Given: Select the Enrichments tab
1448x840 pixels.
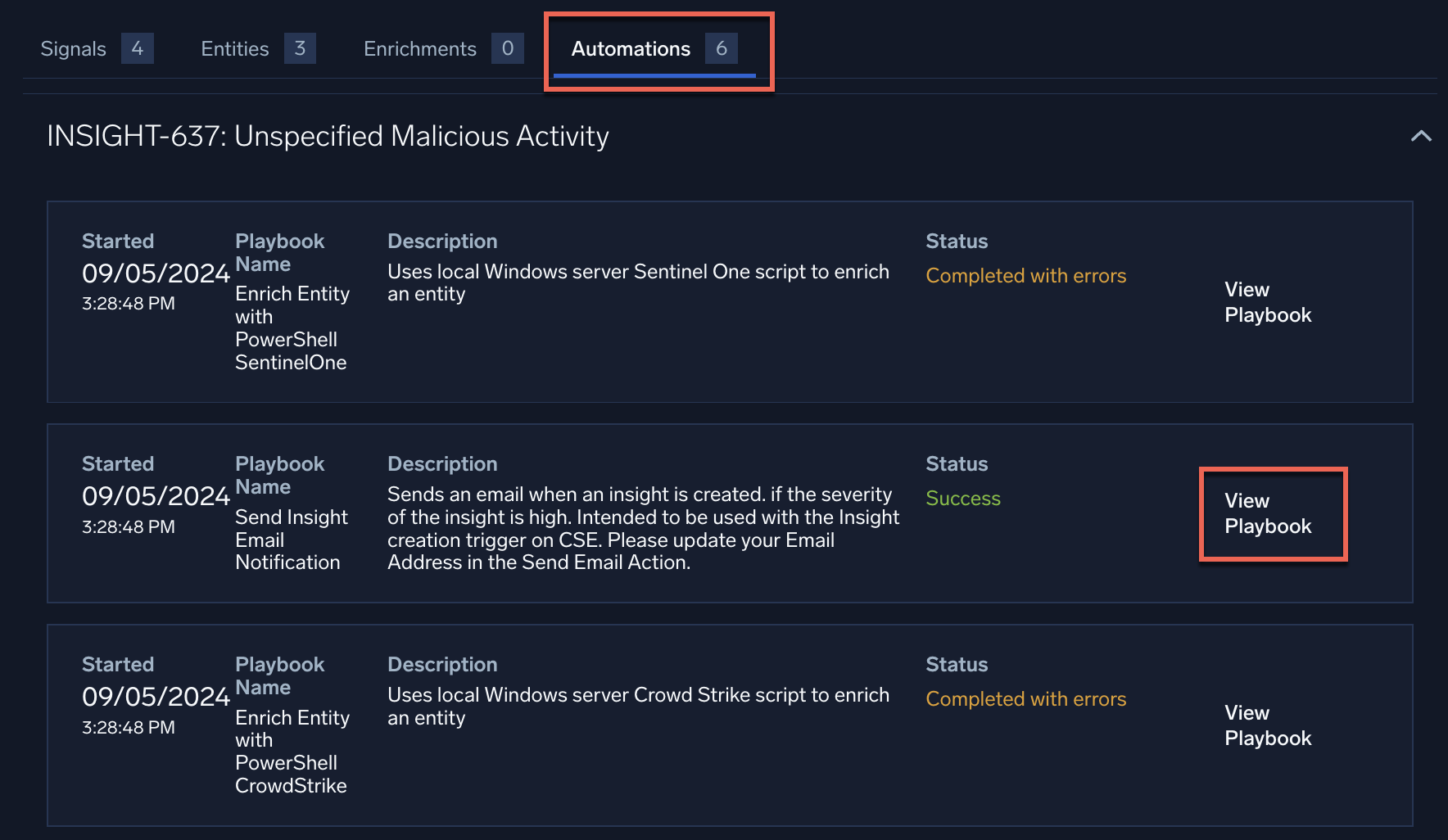Looking at the screenshot, I should tap(419, 48).
